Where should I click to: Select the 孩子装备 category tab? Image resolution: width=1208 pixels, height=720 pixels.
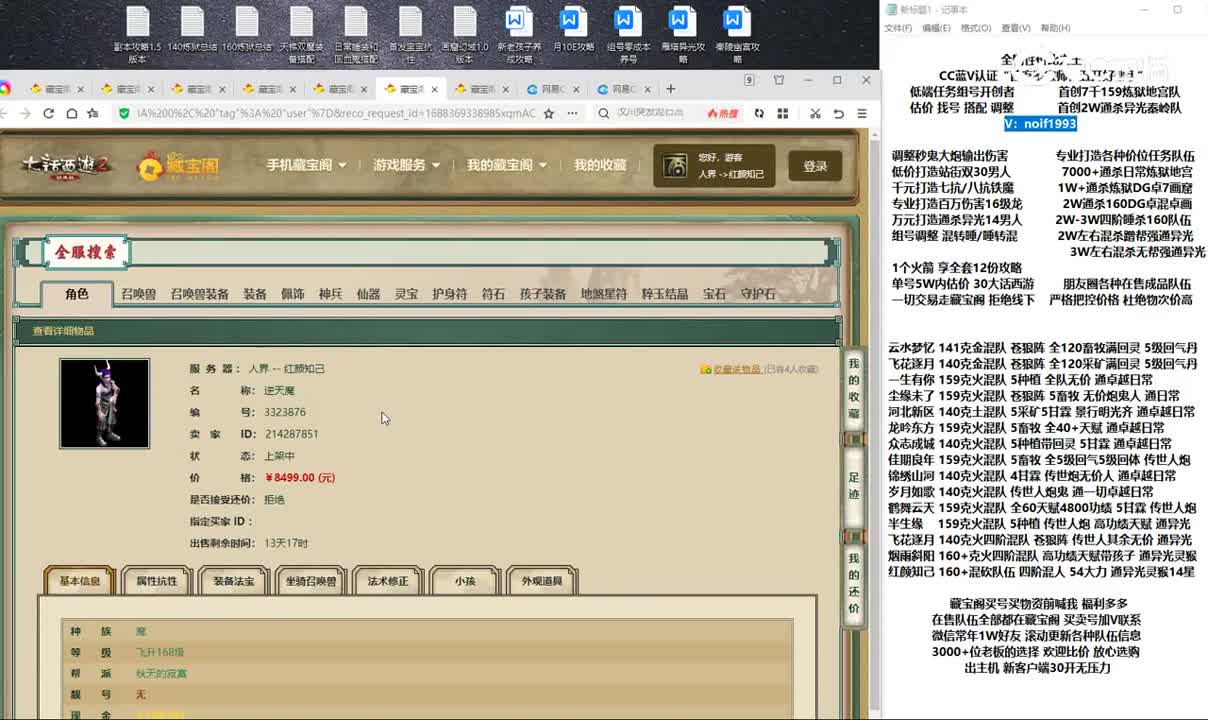[x=543, y=294]
